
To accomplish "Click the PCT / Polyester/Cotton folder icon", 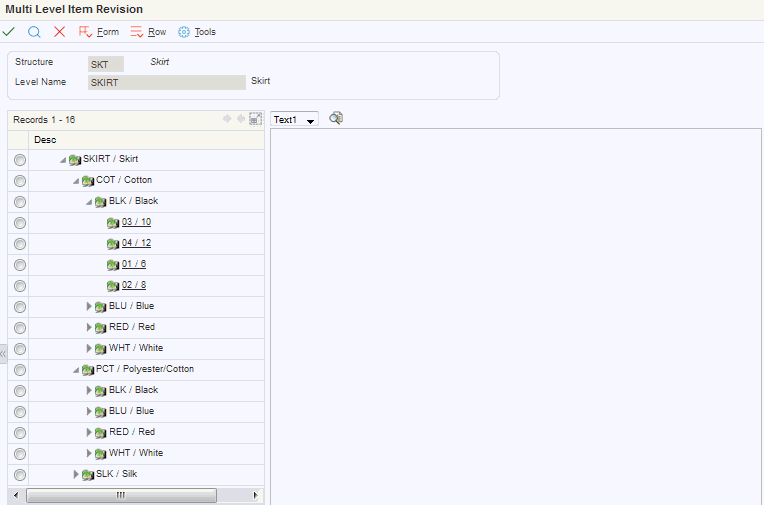I will (x=88, y=370).
